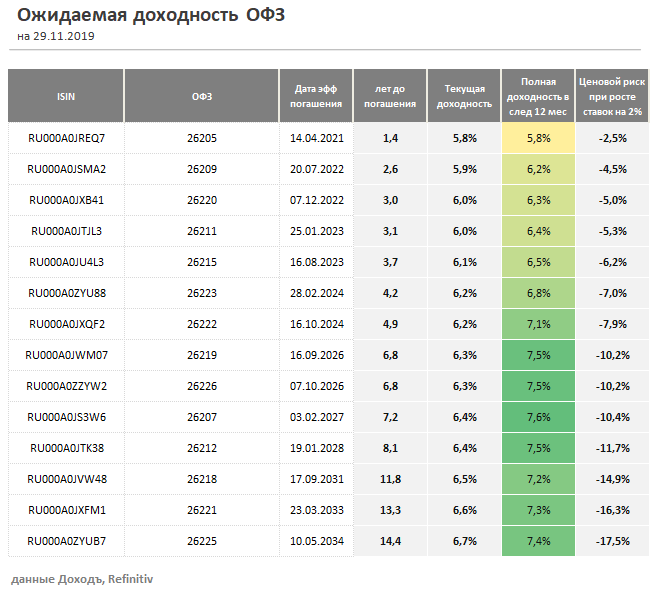Click the ОФЗ column header
The image size is (658, 597).
[x=201, y=96]
